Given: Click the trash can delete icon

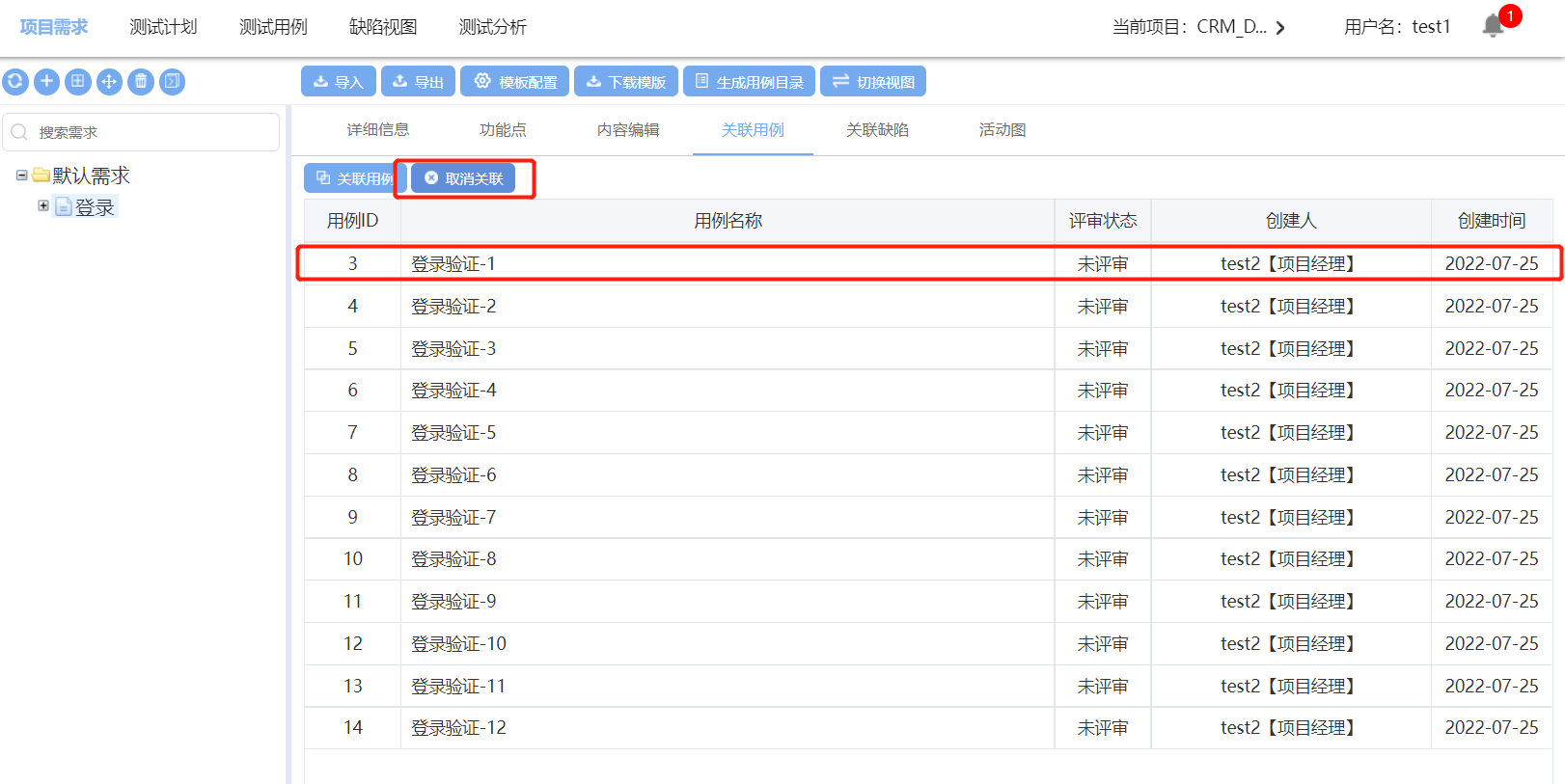Looking at the screenshot, I should pyautogui.click(x=141, y=82).
